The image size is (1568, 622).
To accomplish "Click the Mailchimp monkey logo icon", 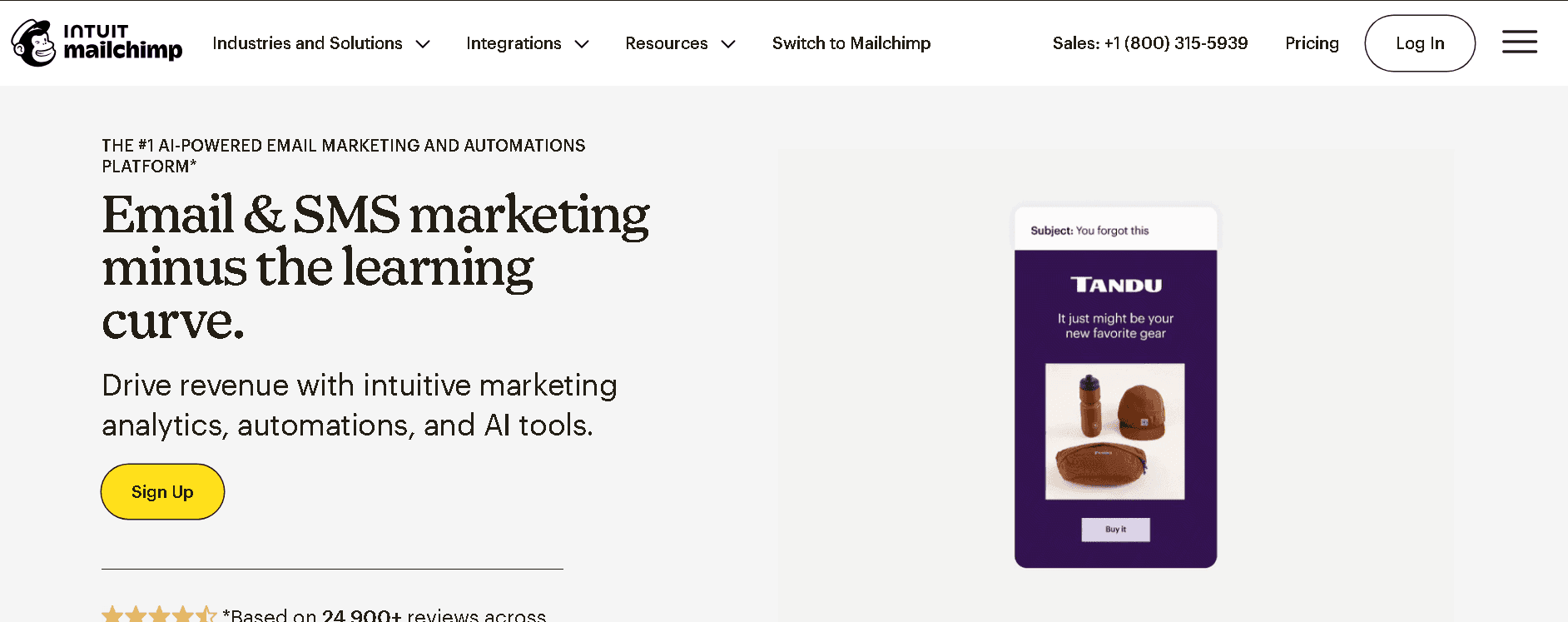I will click(x=34, y=43).
